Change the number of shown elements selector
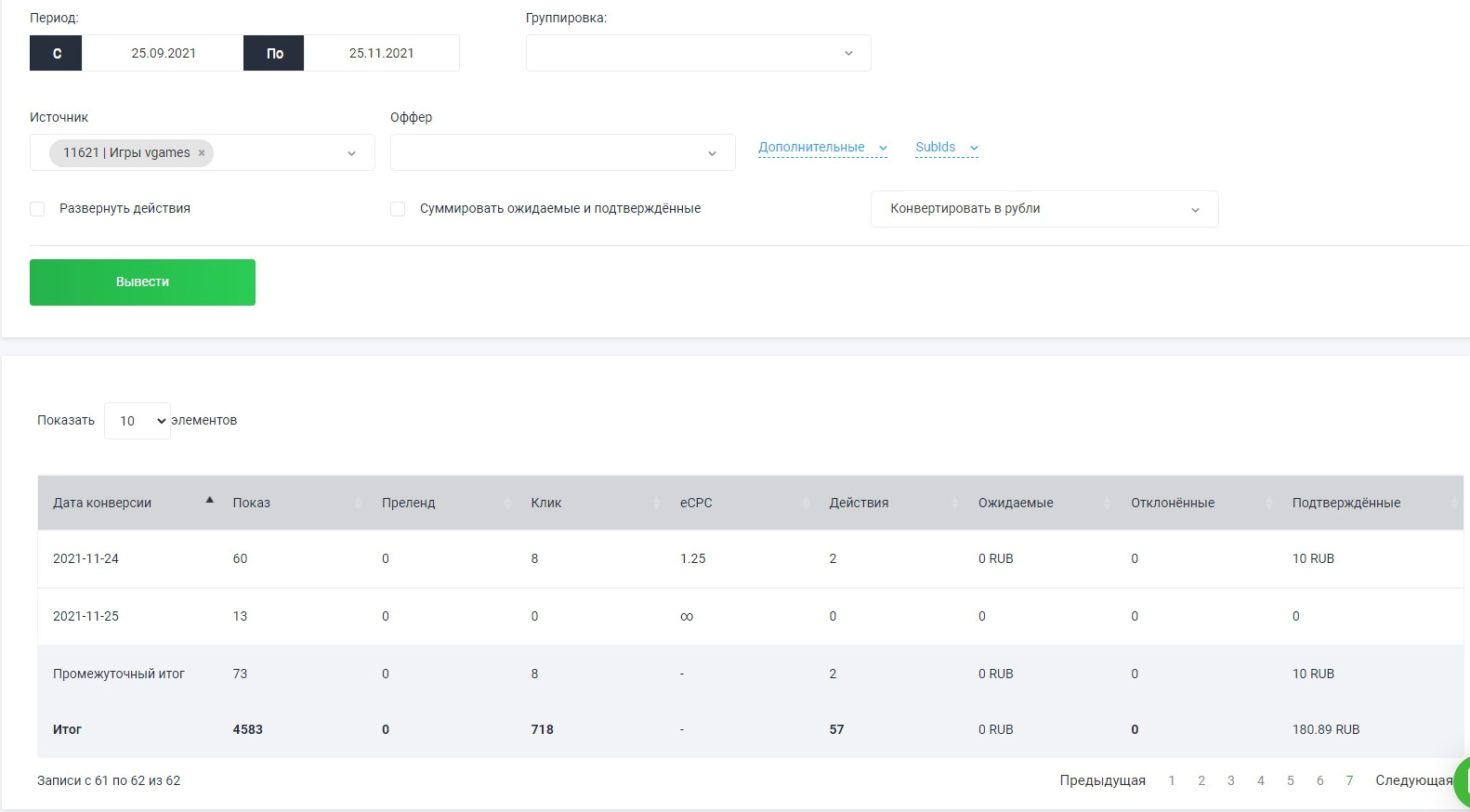Viewport: 1470px width, 812px height. tap(138, 421)
